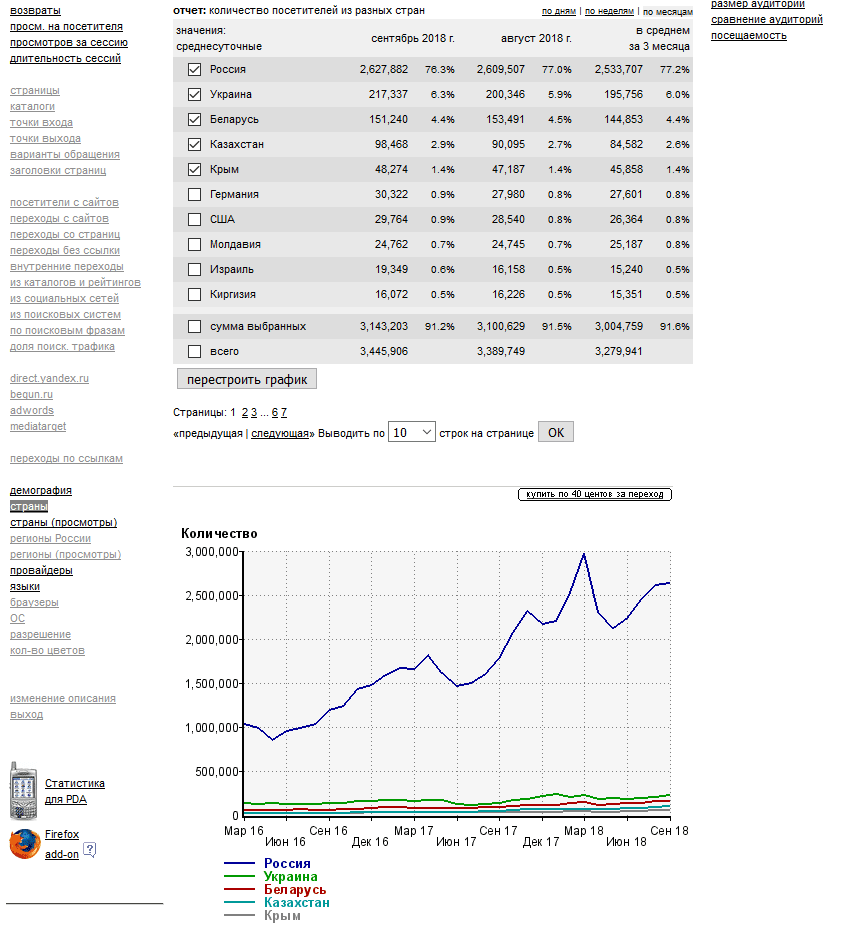Uncheck the Россия checkbox
Screen dimensions: 844x926
(x=194, y=70)
